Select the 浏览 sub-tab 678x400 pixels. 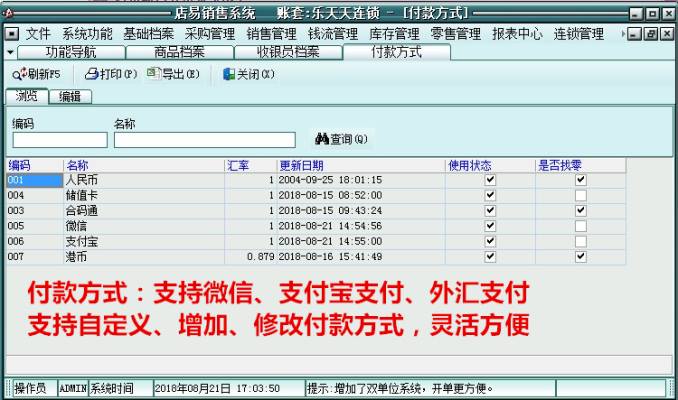[x=27, y=96]
